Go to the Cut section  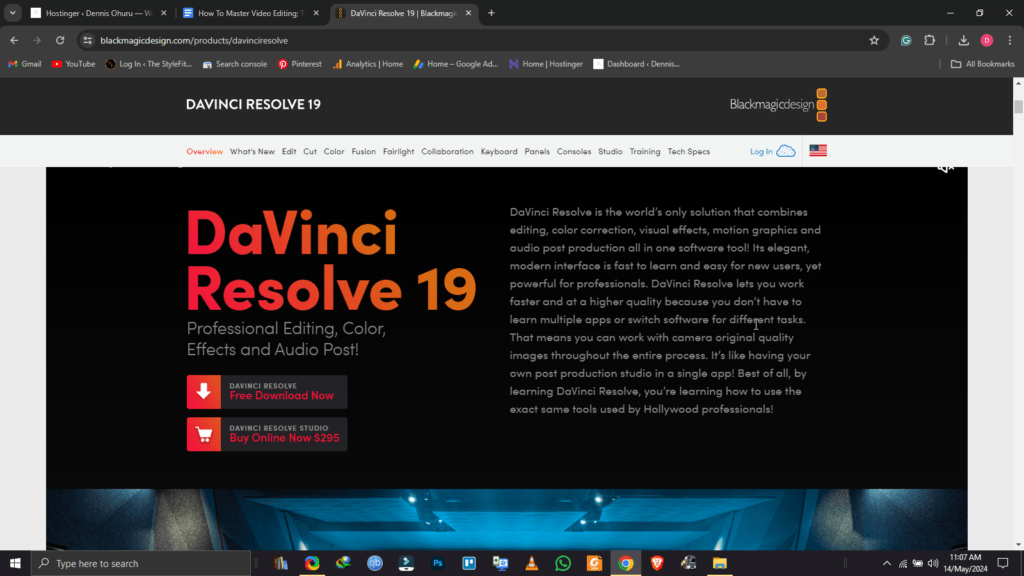[310, 152]
